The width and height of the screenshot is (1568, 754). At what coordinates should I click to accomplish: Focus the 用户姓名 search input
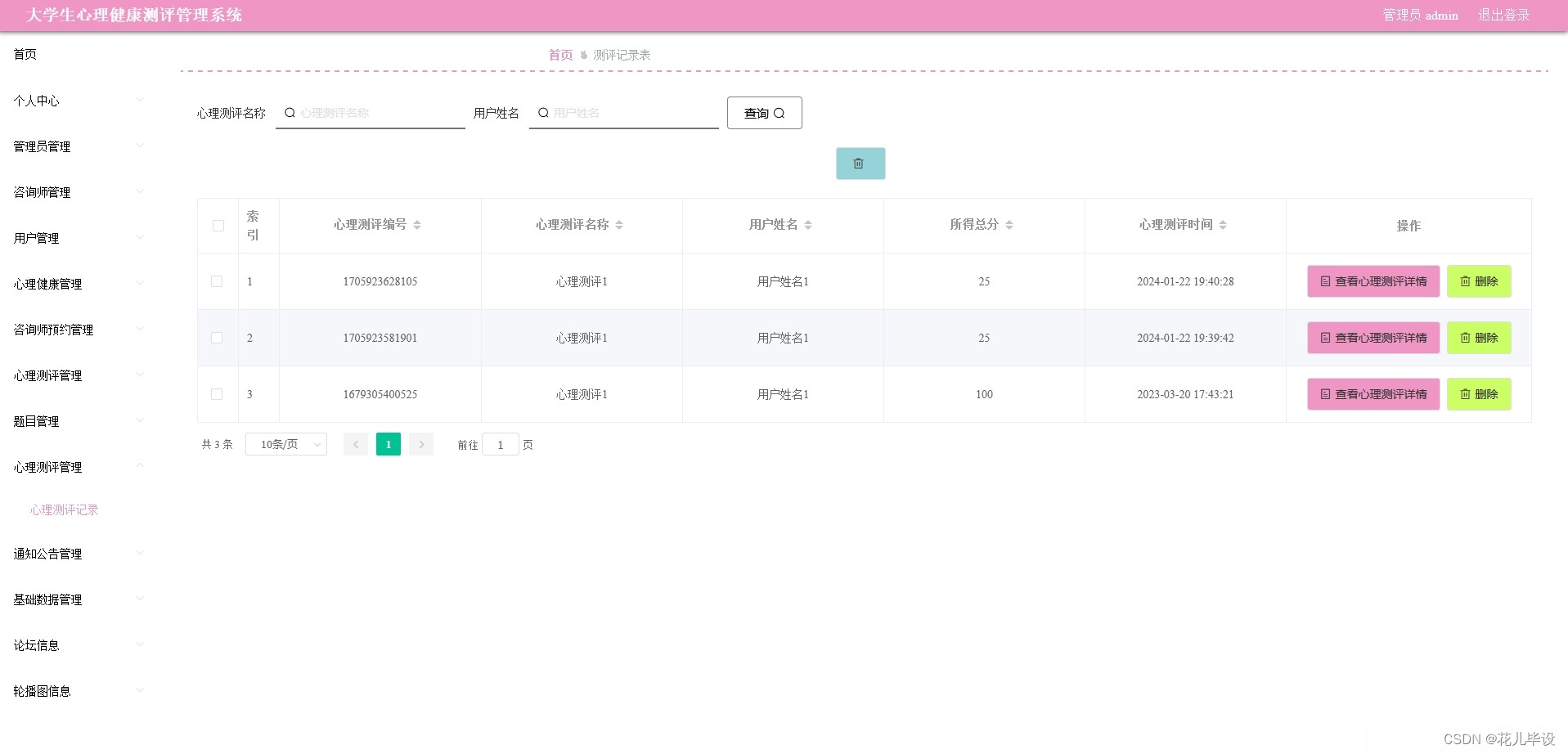tap(624, 113)
